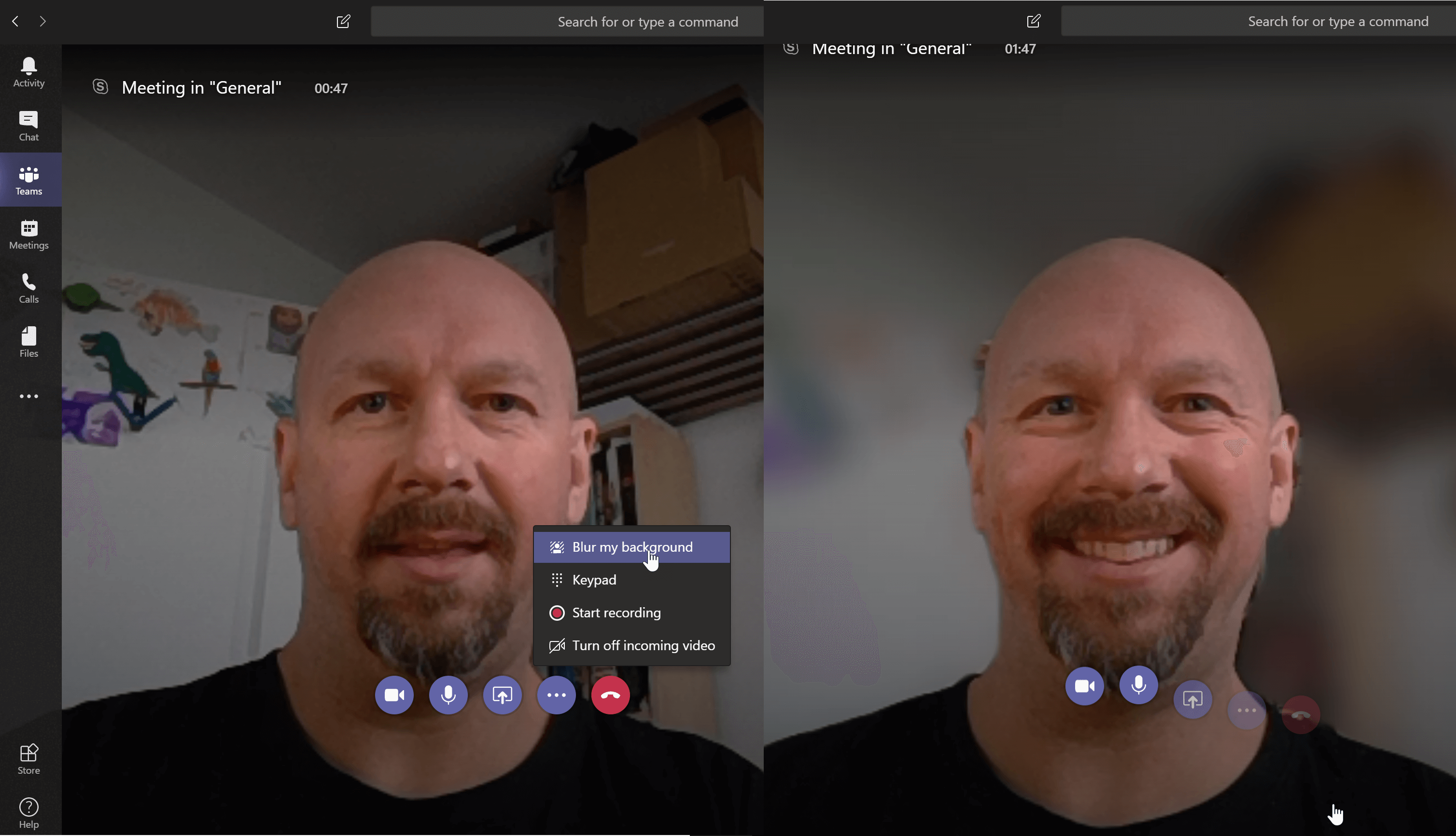
Task: Open more actions ellipsis in left meeting controls
Action: pos(556,695)
